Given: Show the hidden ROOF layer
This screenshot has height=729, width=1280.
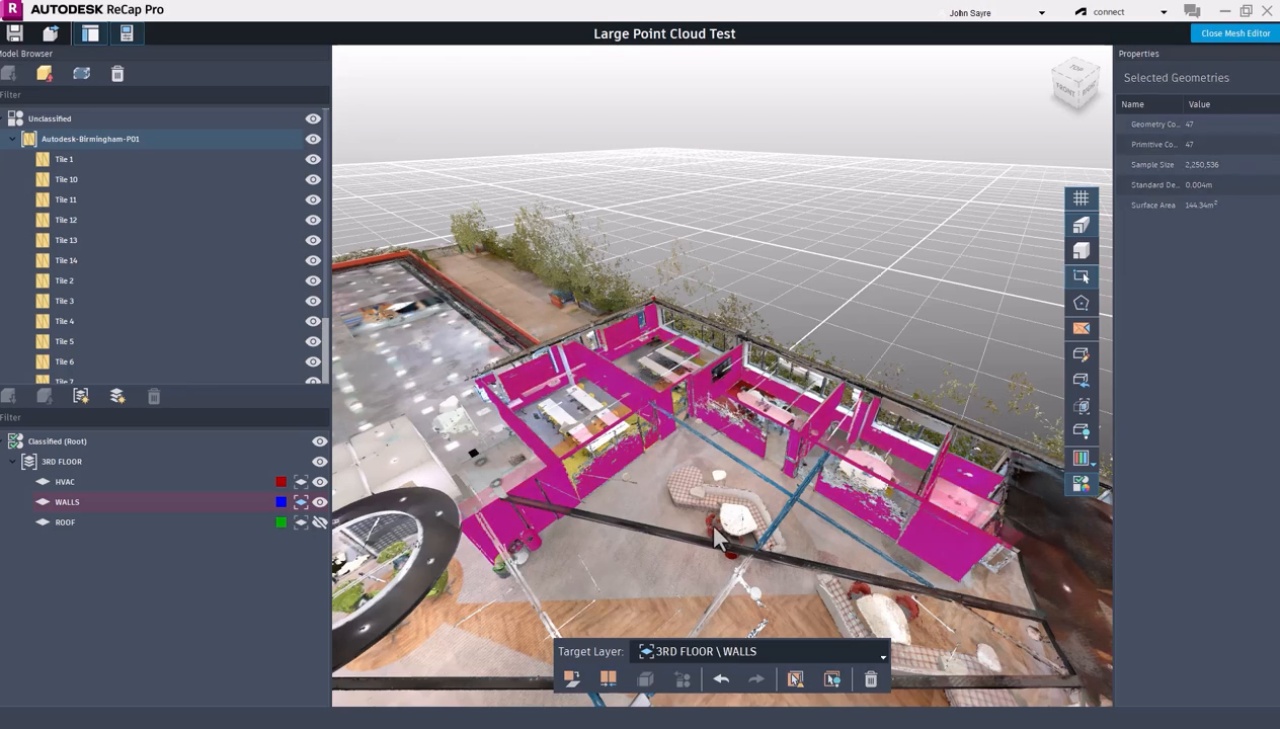Looking at the screenshot, I should point(320,523).
